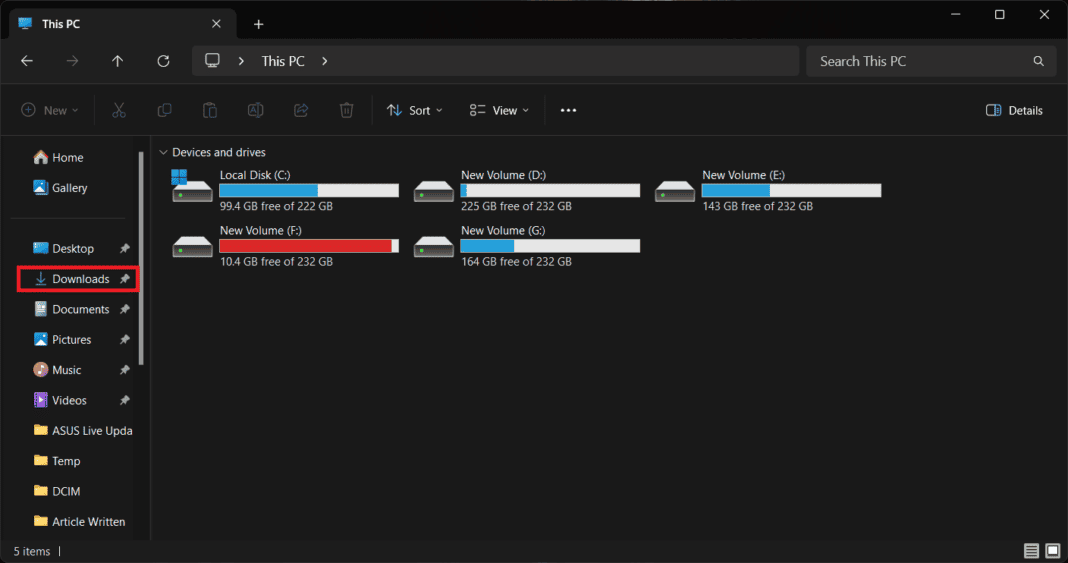Open Downloads in the sidebar

80,279
